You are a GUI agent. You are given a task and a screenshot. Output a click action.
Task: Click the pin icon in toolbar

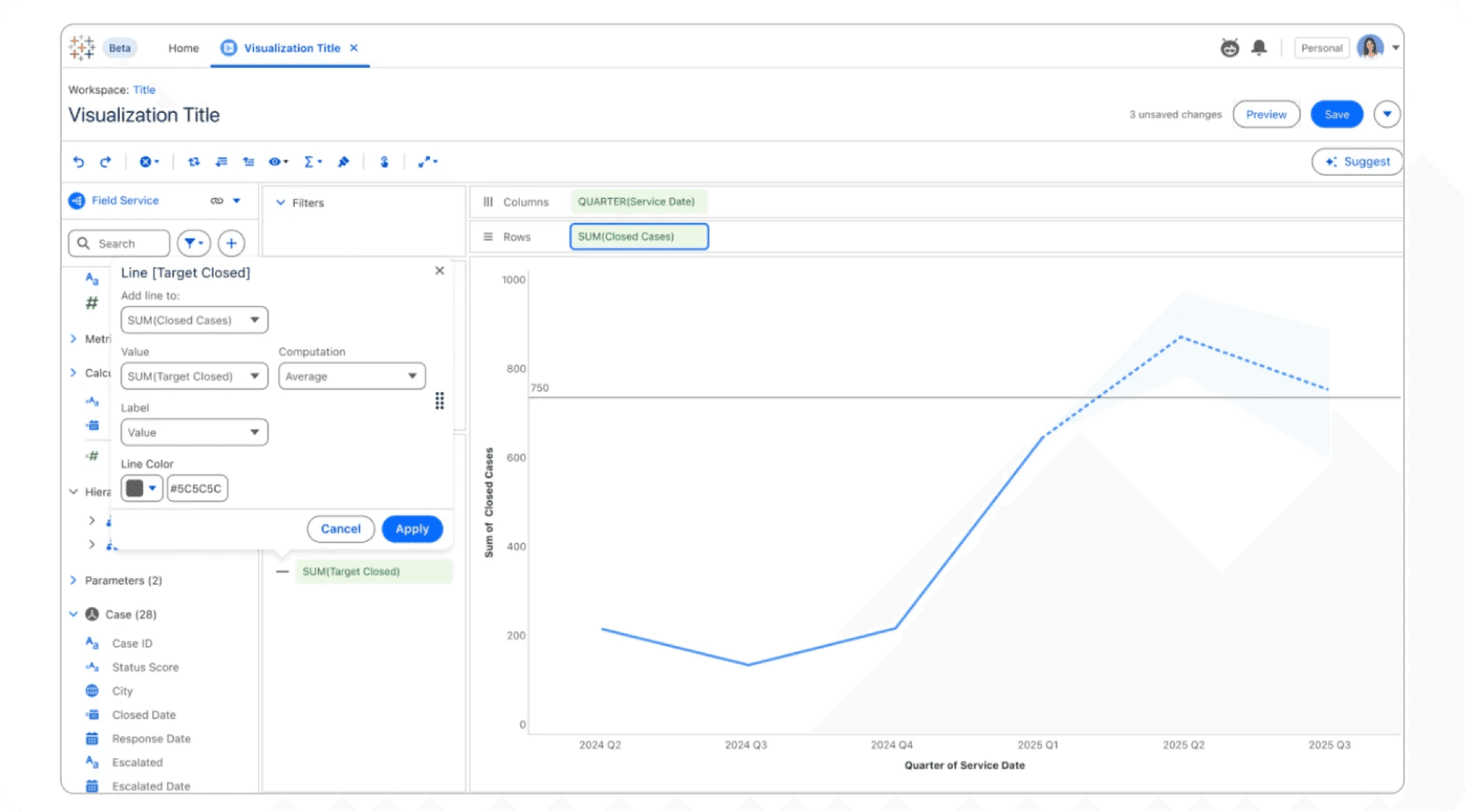344,161
